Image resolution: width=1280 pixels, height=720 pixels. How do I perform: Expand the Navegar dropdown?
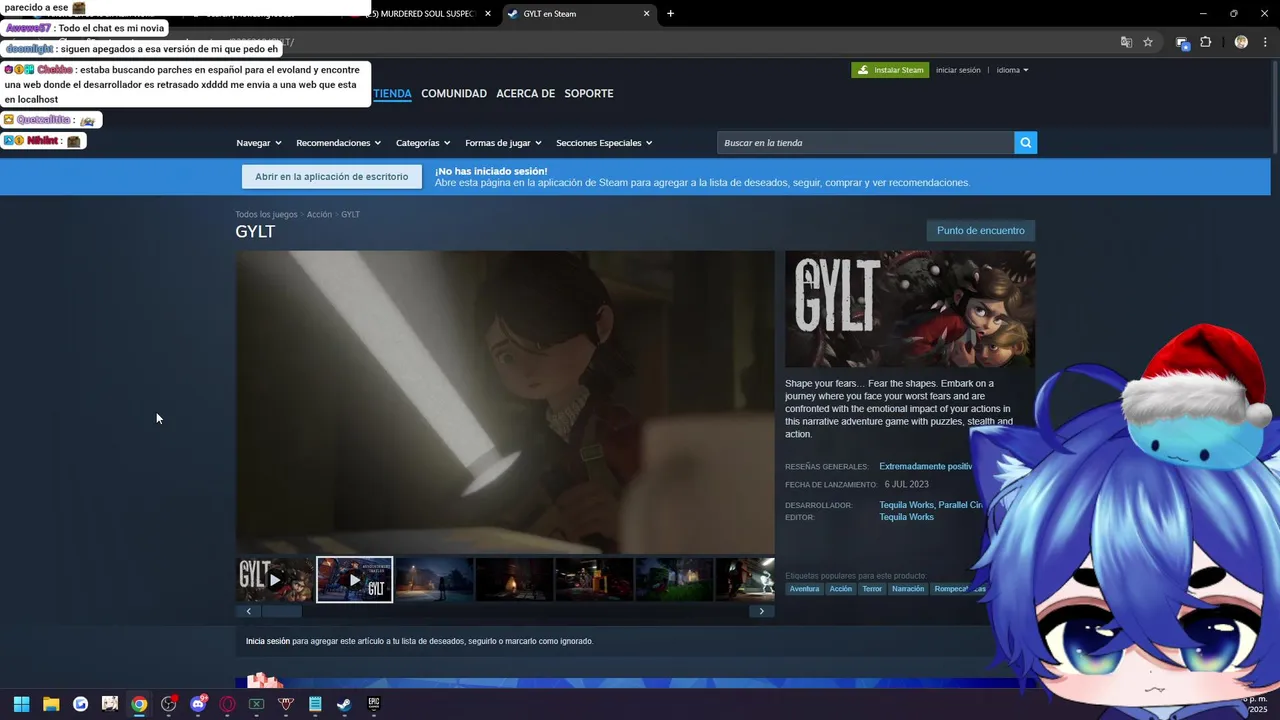click(259, 143)
